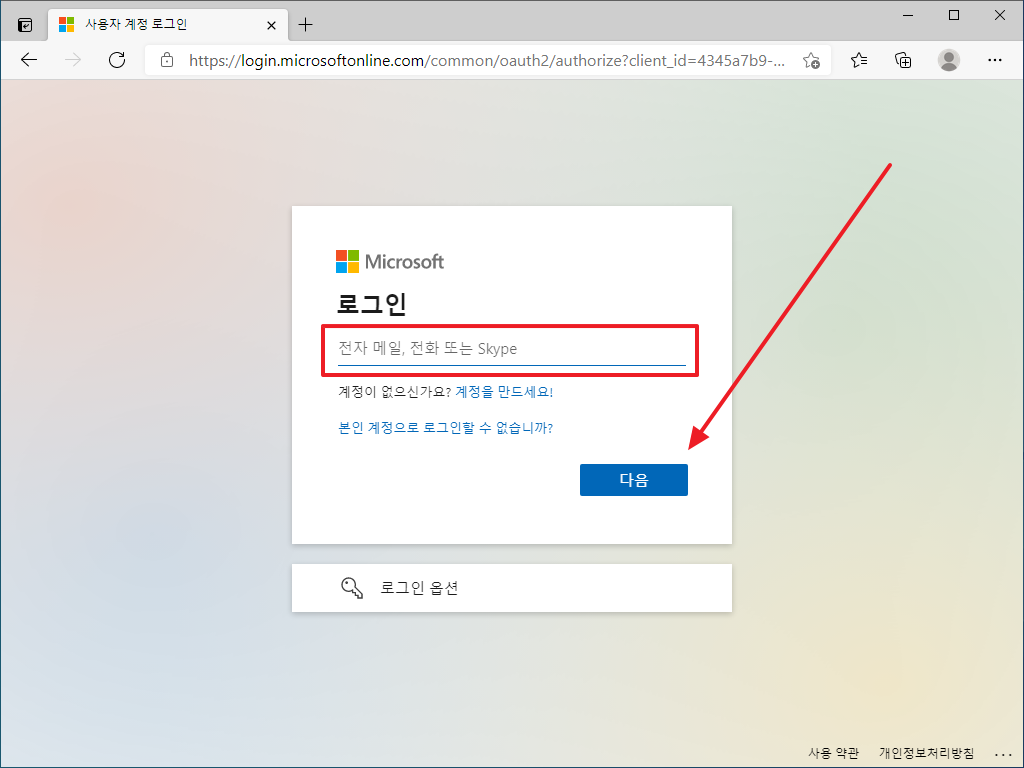The width and height of the screenshot is (1024, 768).
Task: Maximize the browser window
Action: [x=953, y=15]
